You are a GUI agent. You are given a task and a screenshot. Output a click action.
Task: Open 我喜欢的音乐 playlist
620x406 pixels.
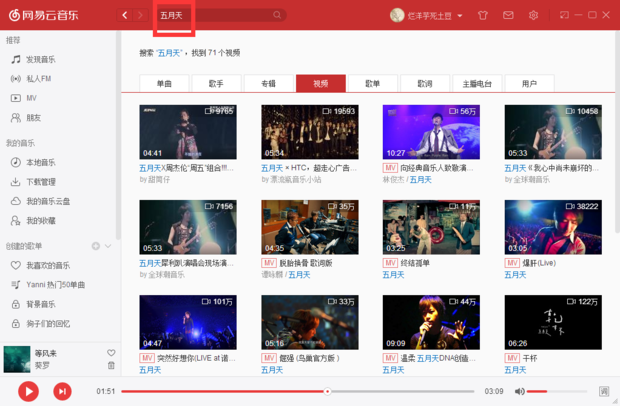tap(40, 265)
